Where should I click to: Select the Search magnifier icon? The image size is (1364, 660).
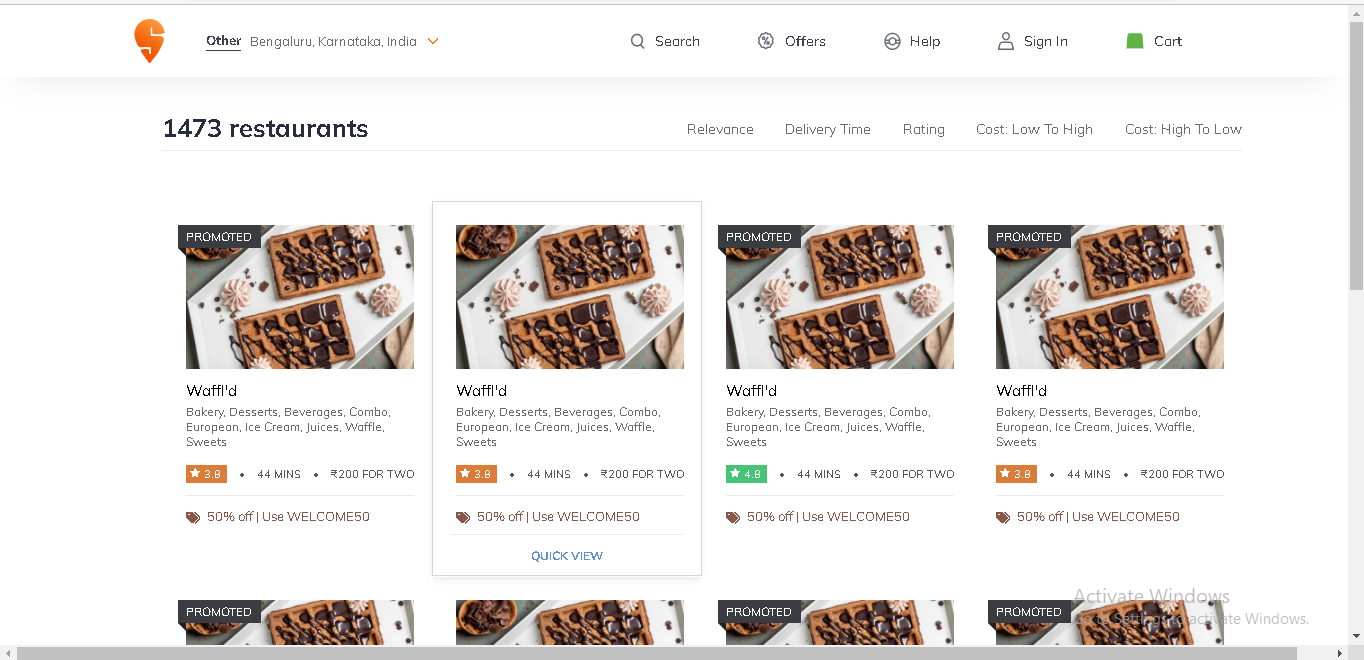click(638, 41)
